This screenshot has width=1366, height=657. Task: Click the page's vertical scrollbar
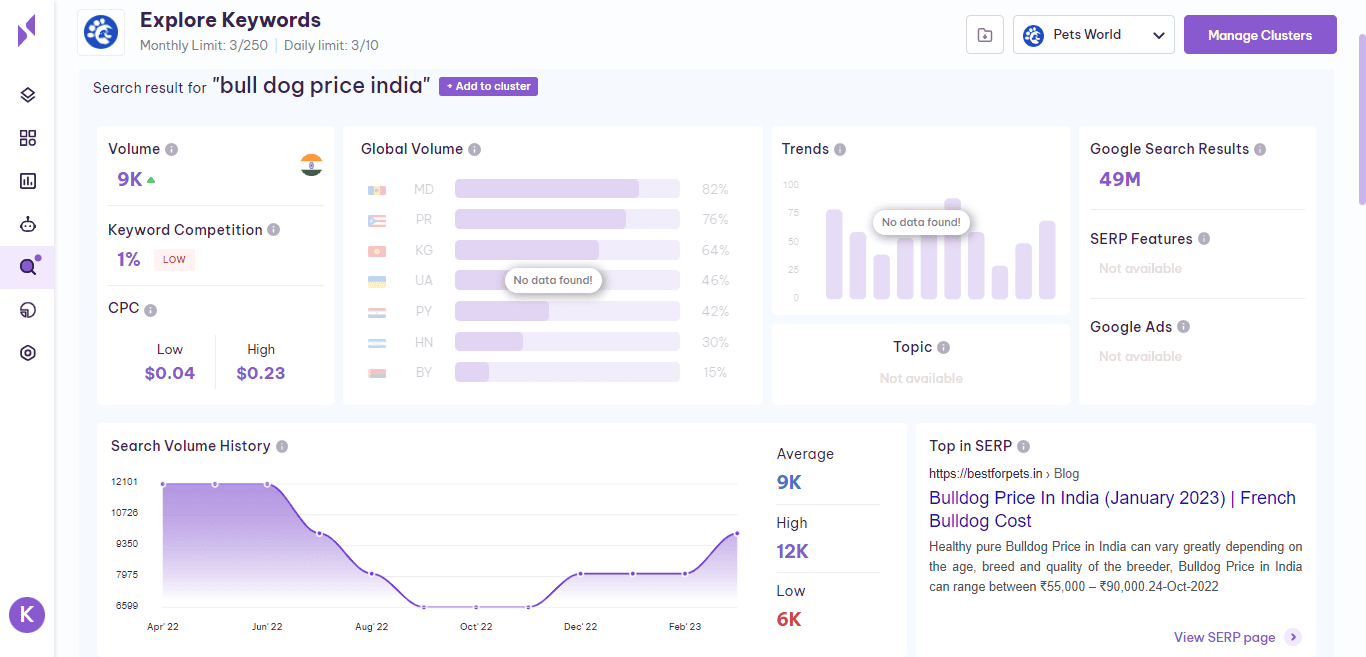[1361, 120]
